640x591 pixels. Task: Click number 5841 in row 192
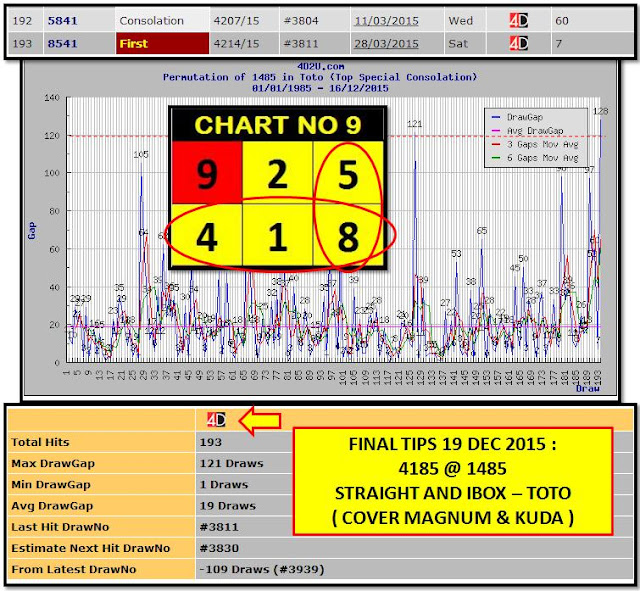62,20
